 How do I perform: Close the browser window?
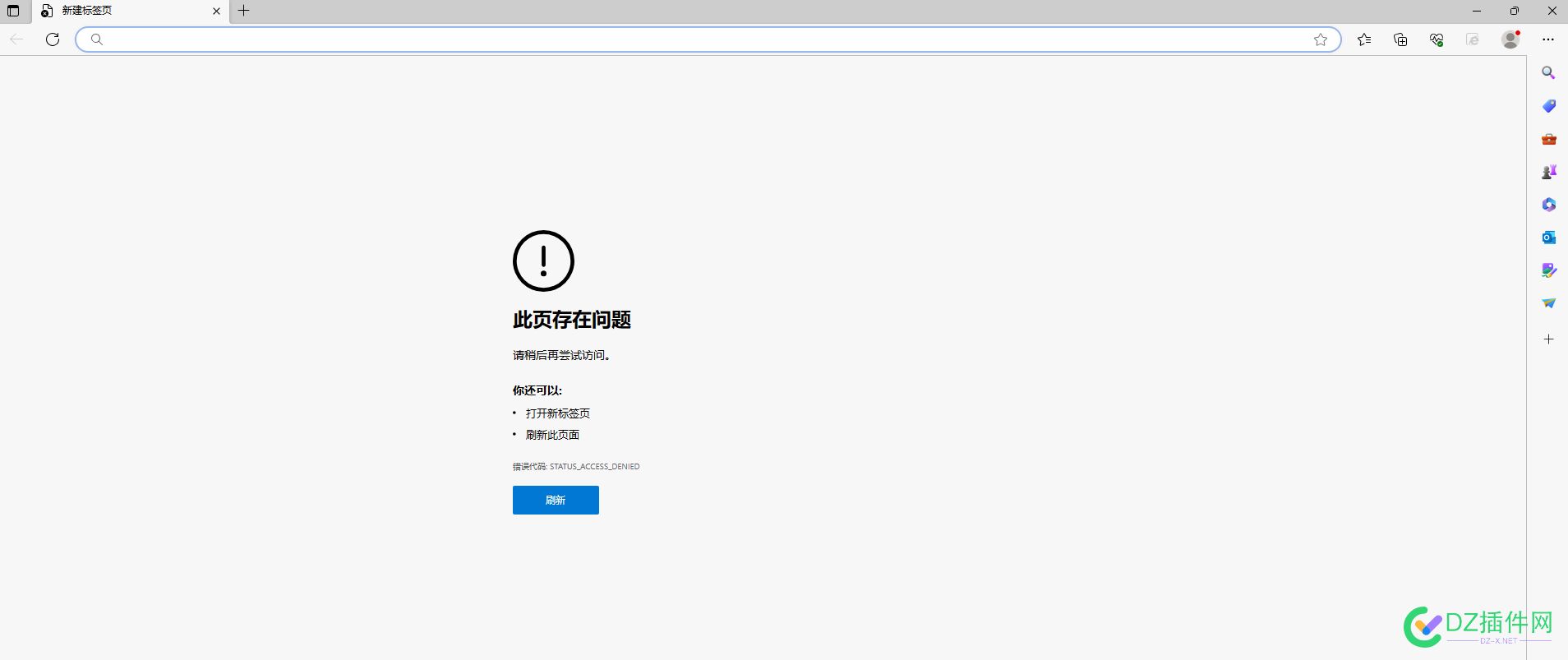pos(1552,11)
